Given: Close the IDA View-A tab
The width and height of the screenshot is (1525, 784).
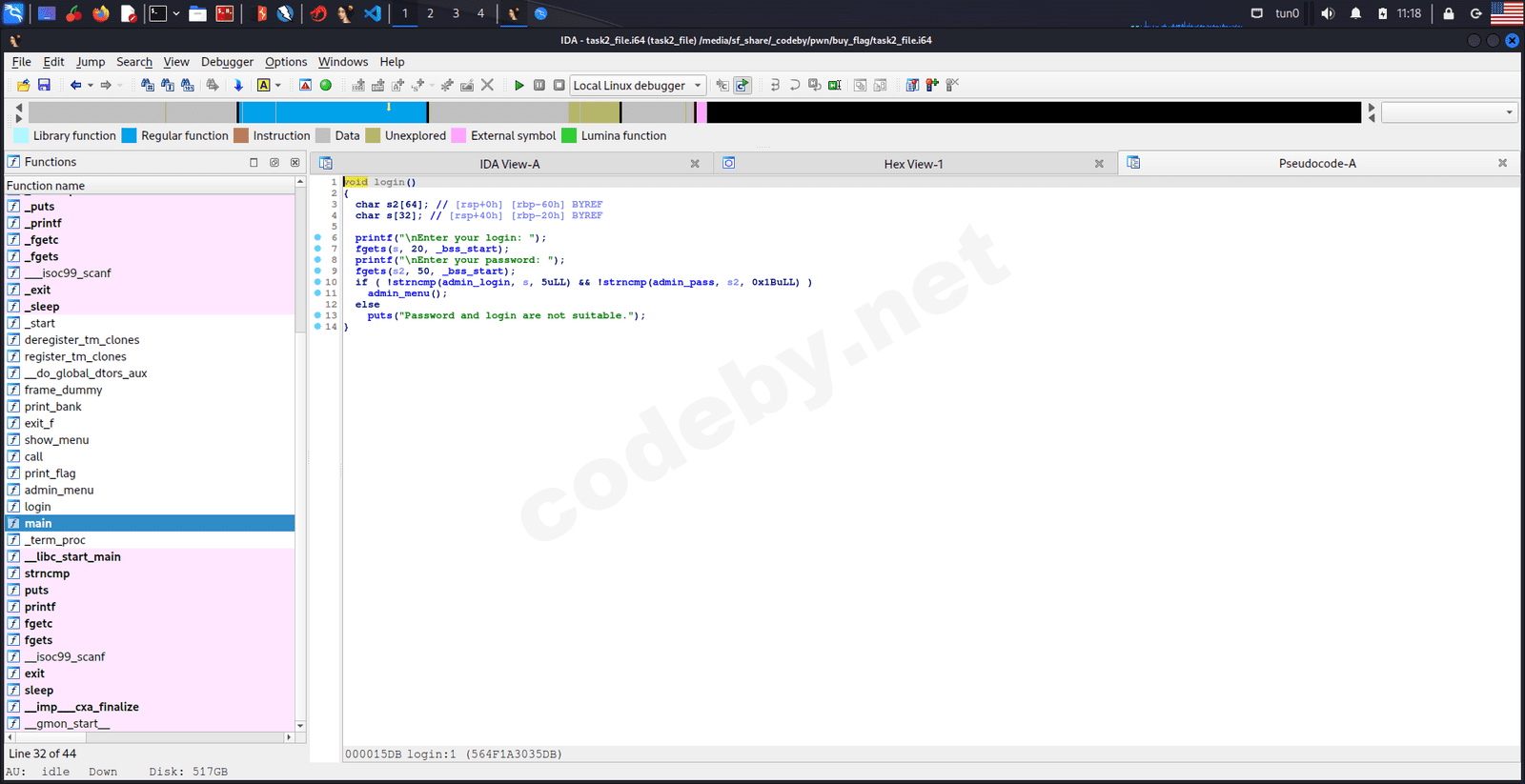Looking at the screenshot, I should [x=695, y=164].
